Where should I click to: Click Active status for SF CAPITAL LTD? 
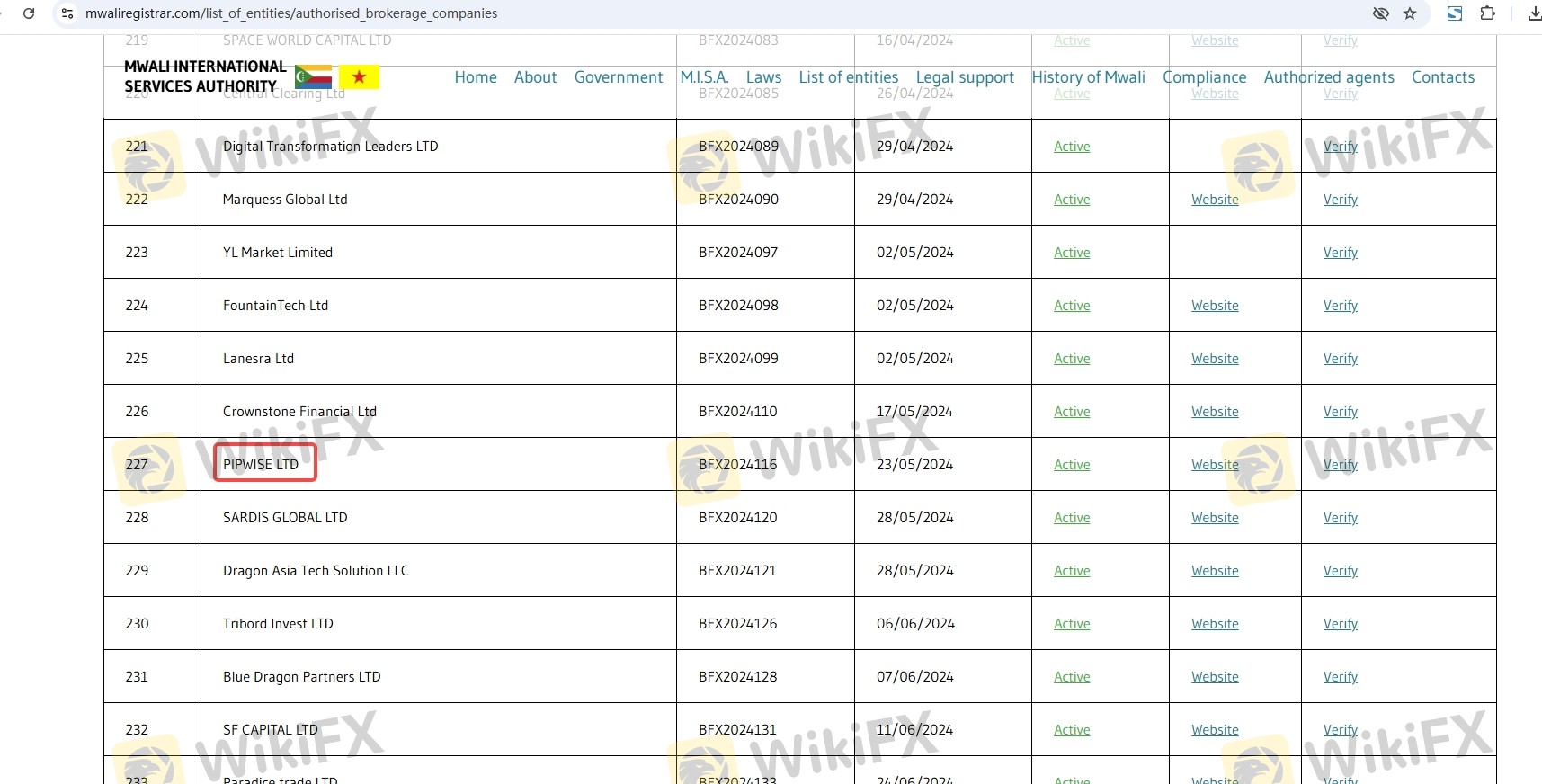[1072, 730]
